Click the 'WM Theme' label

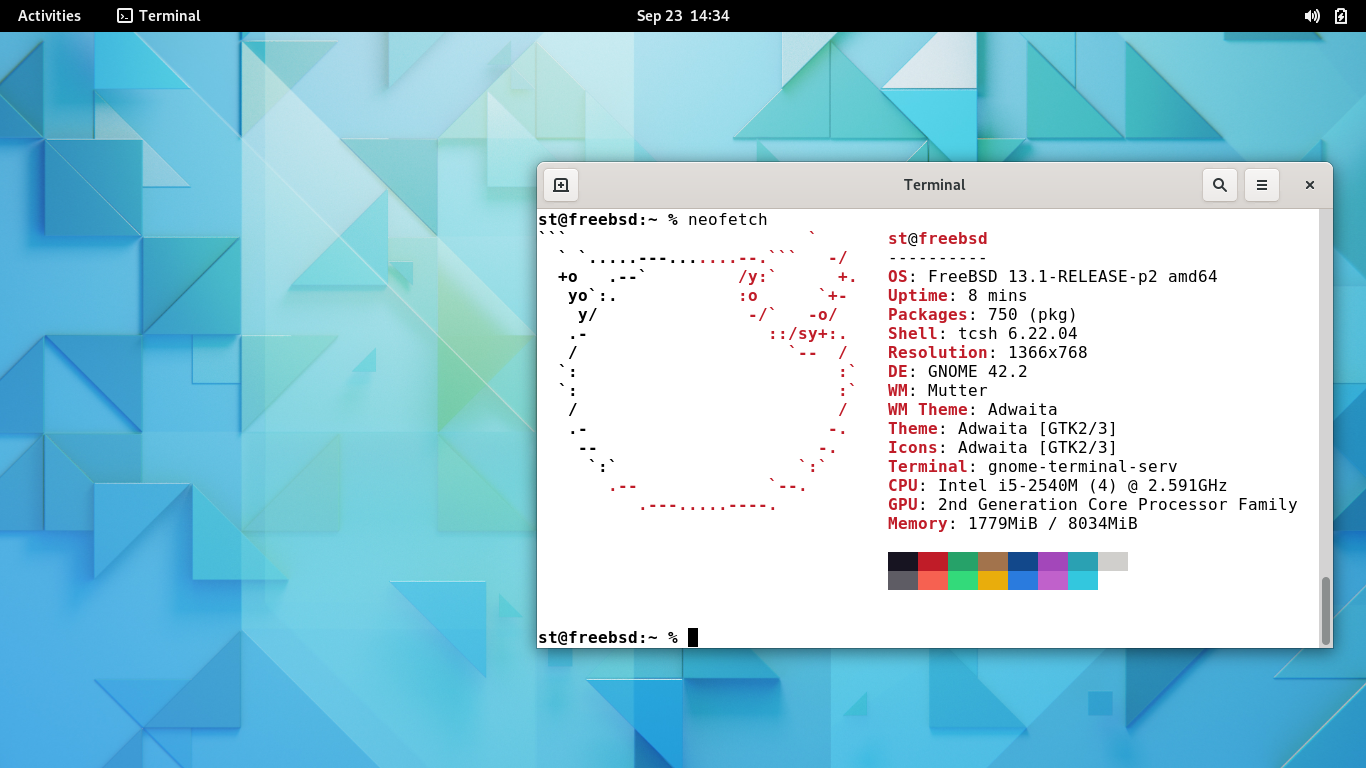[x=928, y=410]
